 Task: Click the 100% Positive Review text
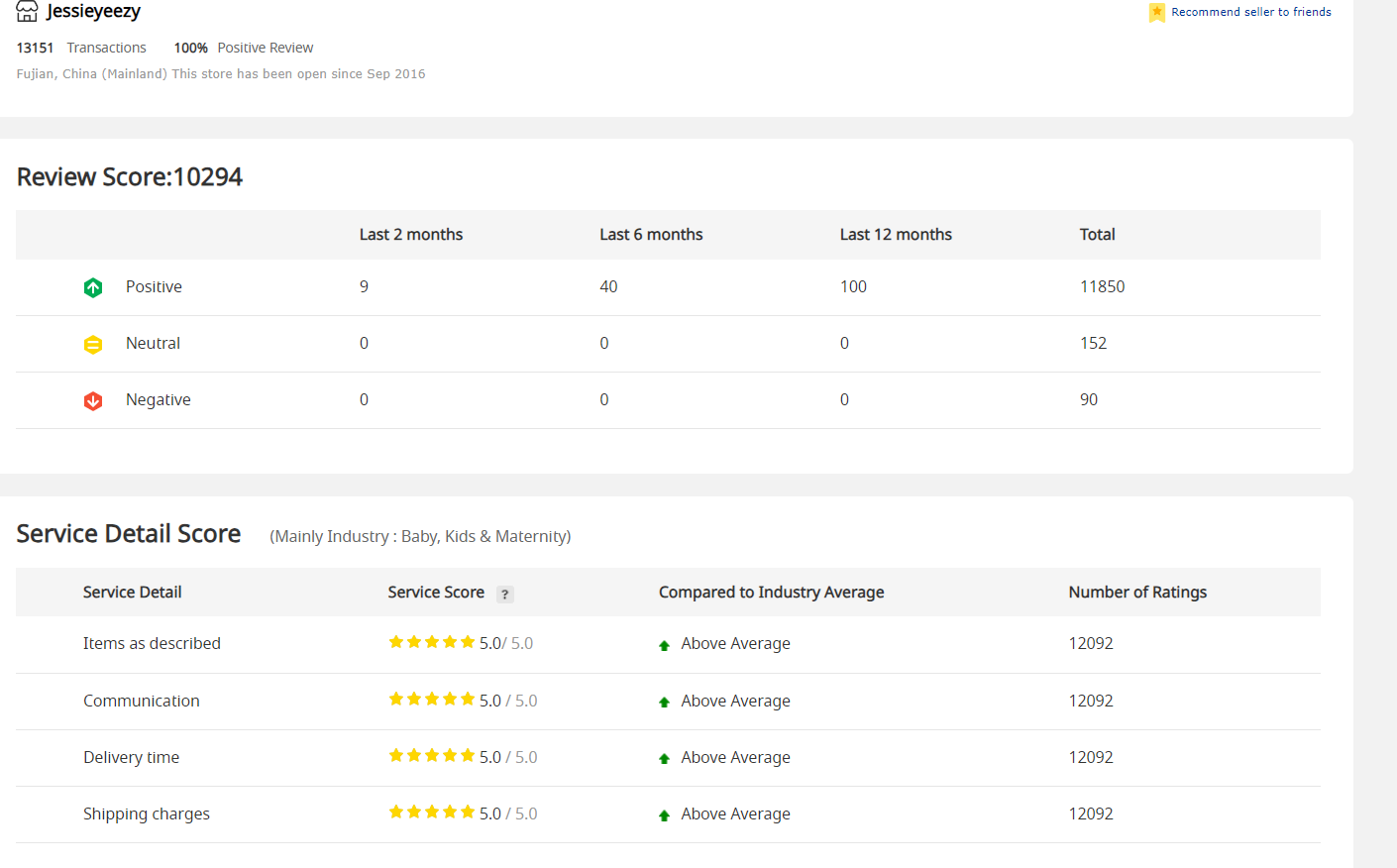point(244,48)
